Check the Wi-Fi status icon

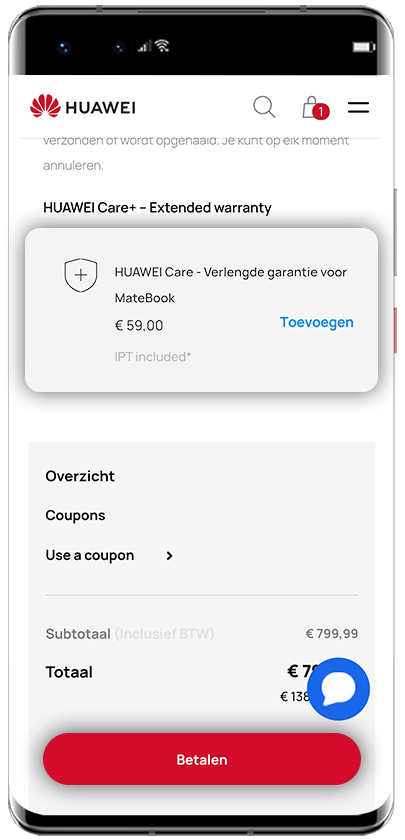pyautogui.click(x=162, y=47)
